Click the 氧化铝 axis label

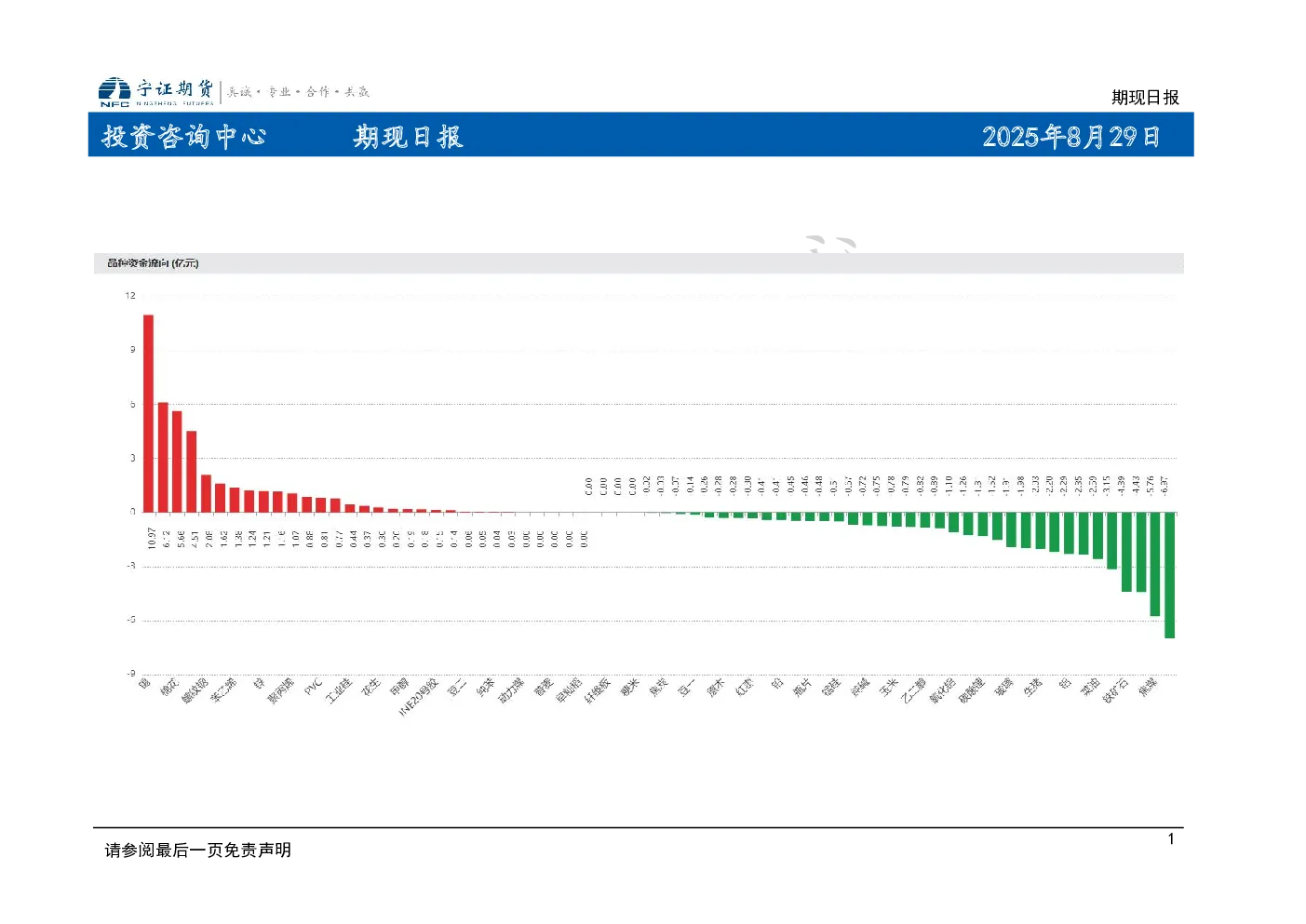click(943, 690)
